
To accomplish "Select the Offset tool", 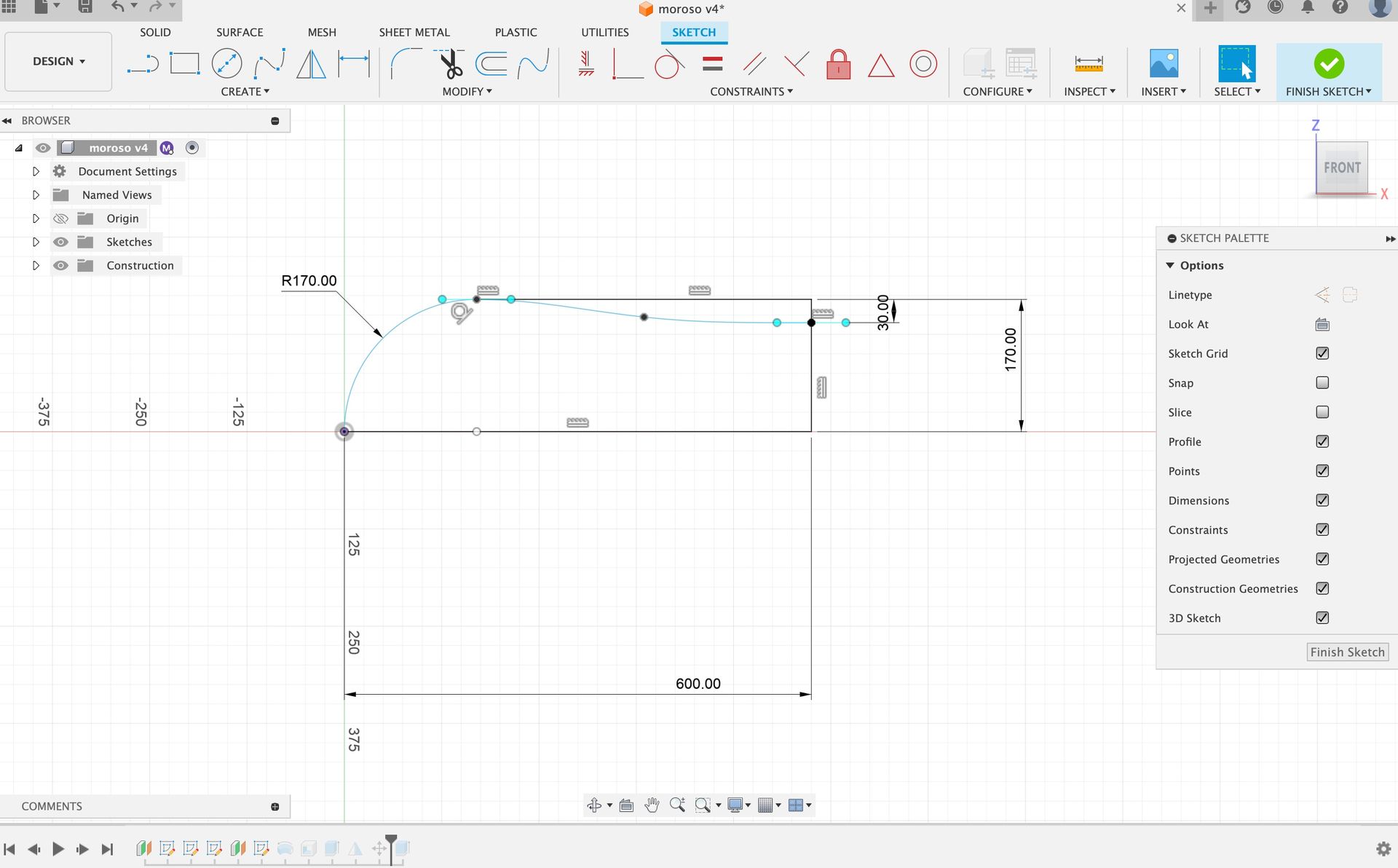I will coord(491,64).
